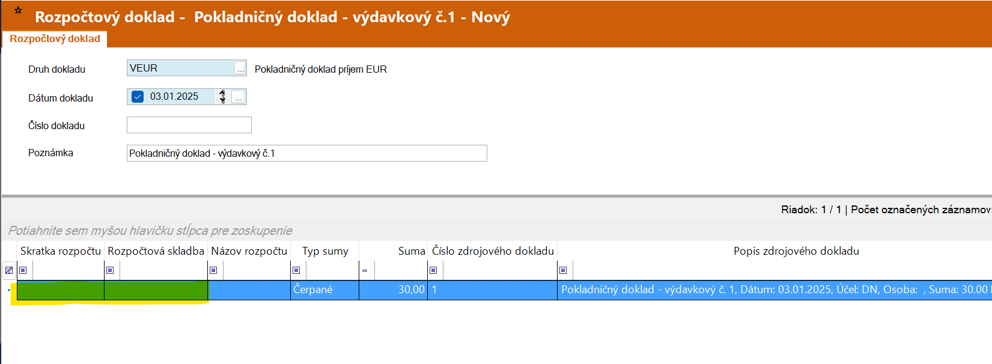Click Skratka rozpočtu filter text box
992x364 pixels.
(x=67, y=270)
